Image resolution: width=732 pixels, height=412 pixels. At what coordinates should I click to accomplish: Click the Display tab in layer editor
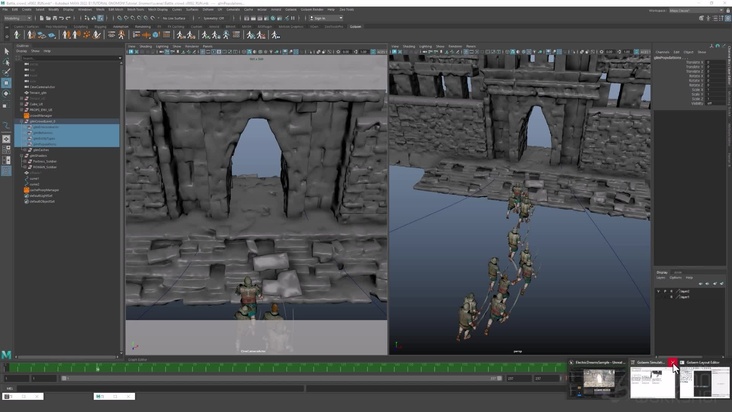pos(662,272)
